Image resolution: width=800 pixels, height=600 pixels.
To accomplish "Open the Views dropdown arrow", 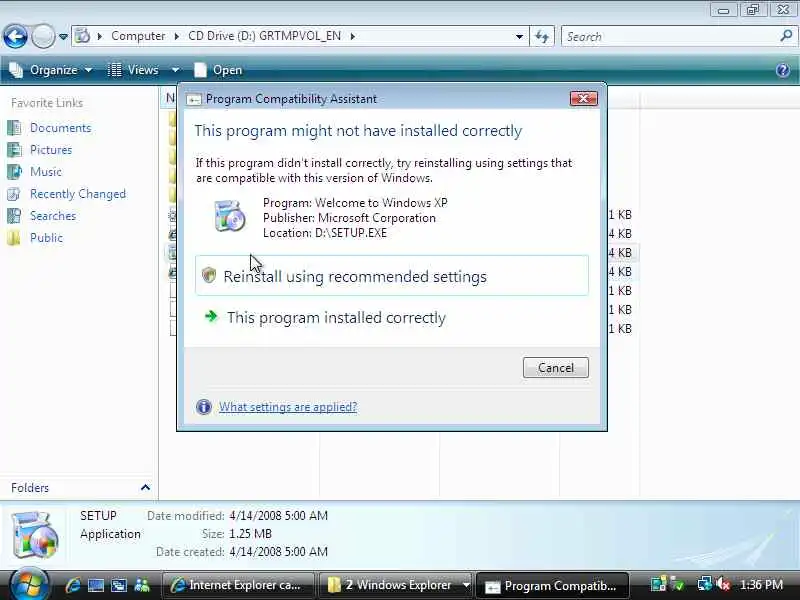I will [x=175, y=70].
